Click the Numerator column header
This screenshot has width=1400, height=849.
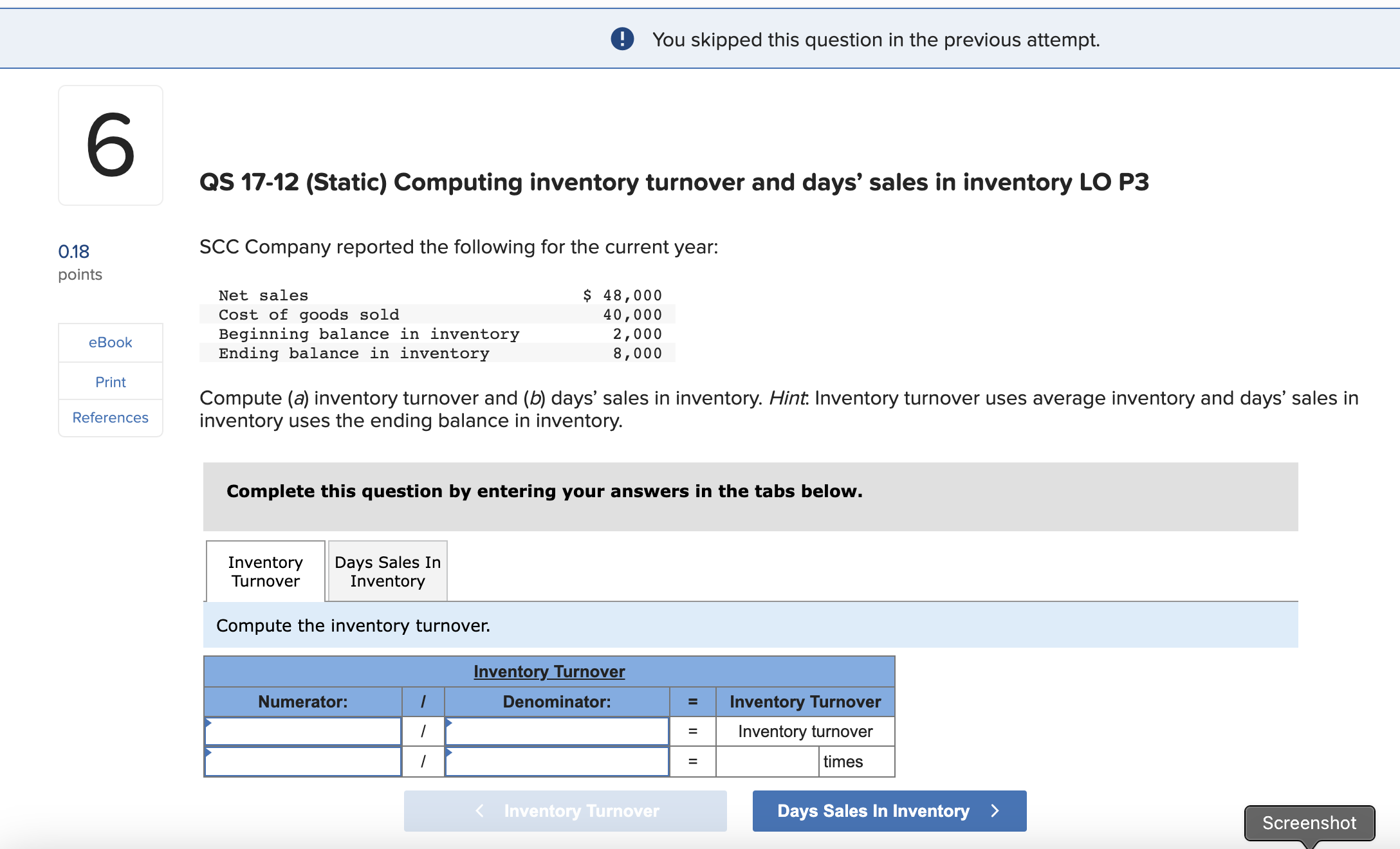tap(302, 702)
